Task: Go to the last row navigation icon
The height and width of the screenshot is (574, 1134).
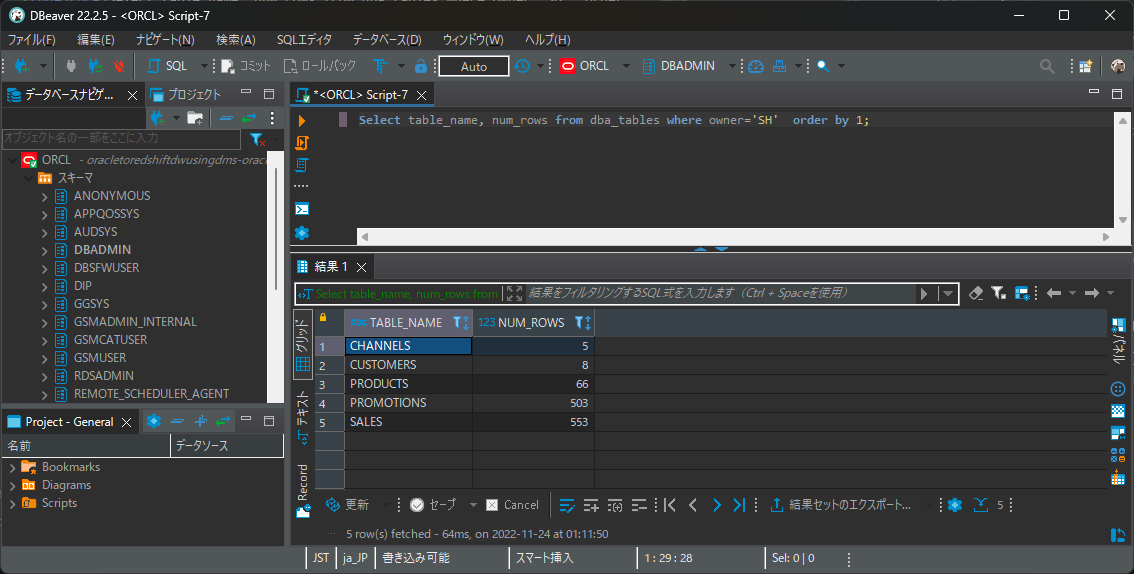Action: 739,505
